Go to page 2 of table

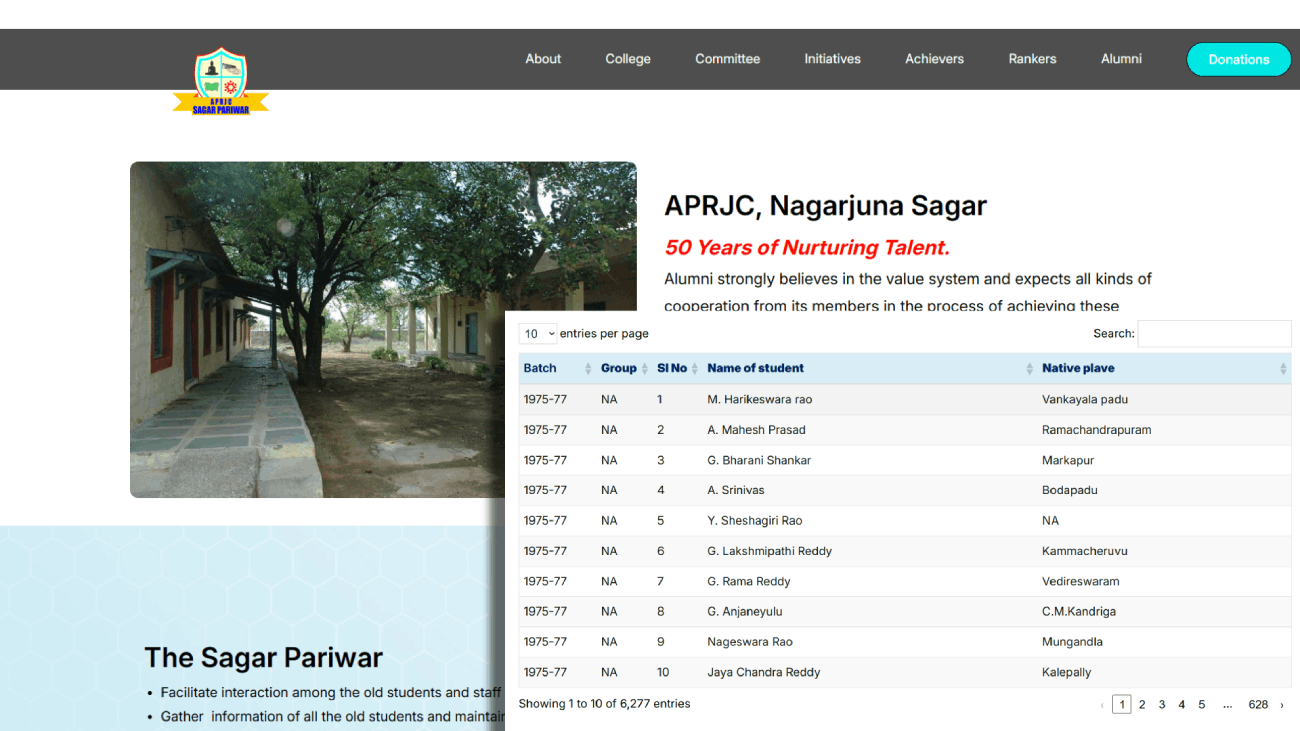pos(1142,705)
